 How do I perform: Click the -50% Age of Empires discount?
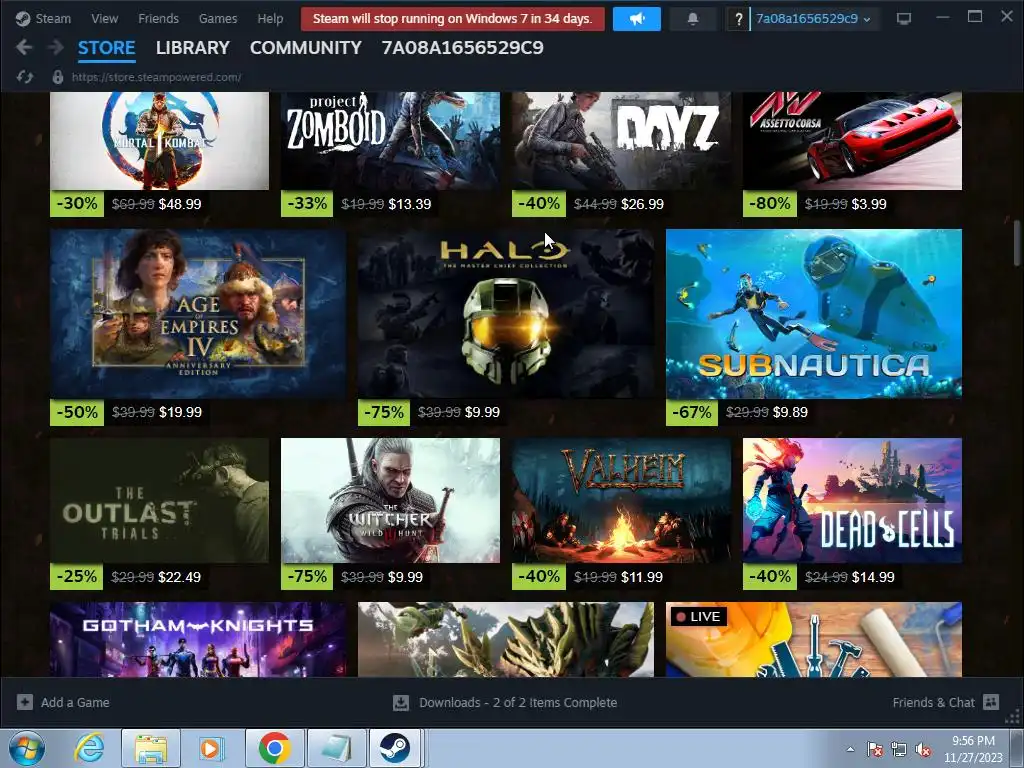(x=77, y=412)
